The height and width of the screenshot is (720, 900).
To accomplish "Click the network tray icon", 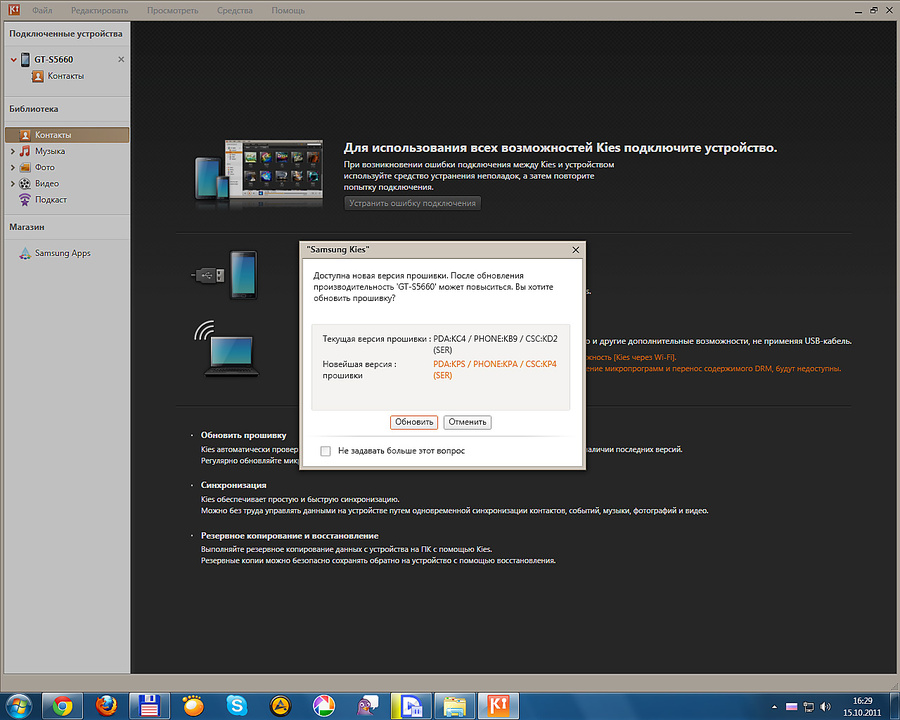I will coord(809,707).
